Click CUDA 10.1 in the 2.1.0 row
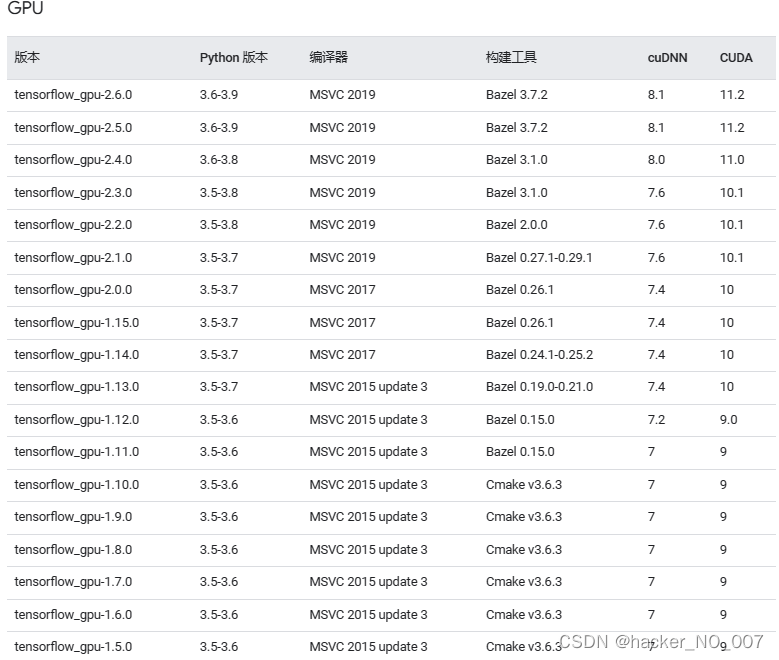The width and height of the screenshot is (779, 660). 732,258
